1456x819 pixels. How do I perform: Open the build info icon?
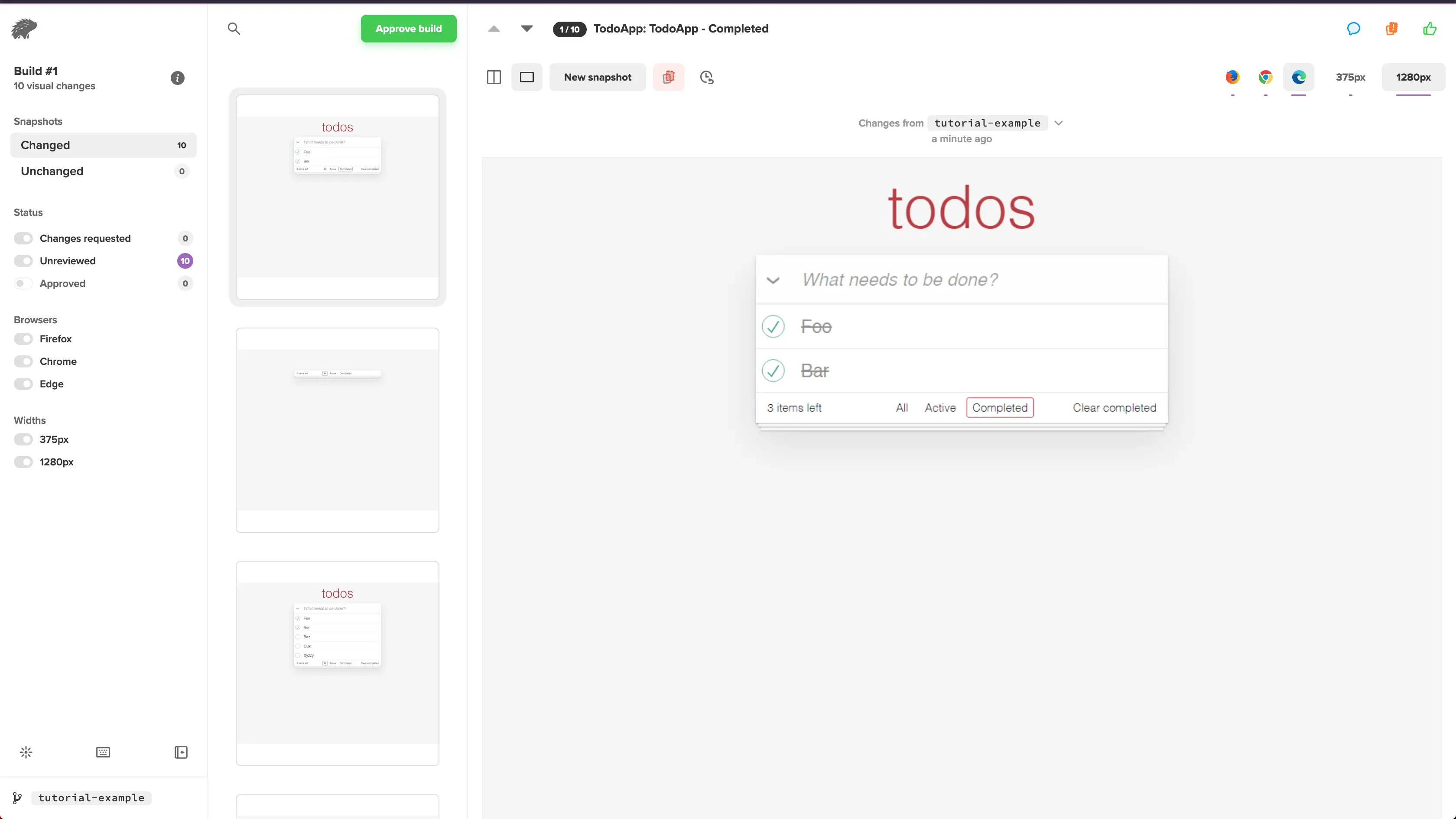click(178, 78)
